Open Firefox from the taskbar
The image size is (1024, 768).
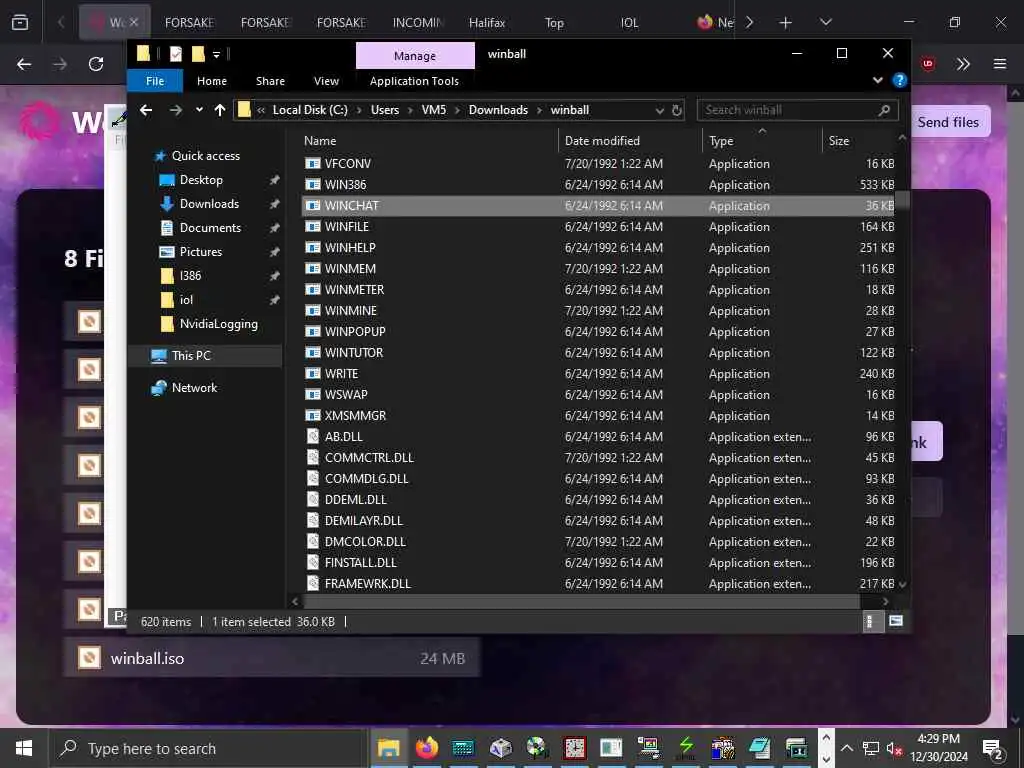click(426, 748)
